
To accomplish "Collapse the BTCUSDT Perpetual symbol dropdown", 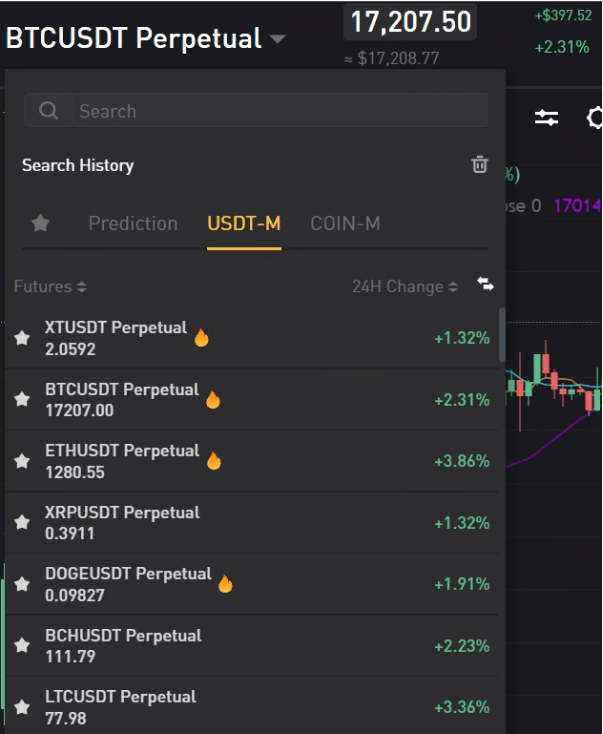I will [277, 40].
